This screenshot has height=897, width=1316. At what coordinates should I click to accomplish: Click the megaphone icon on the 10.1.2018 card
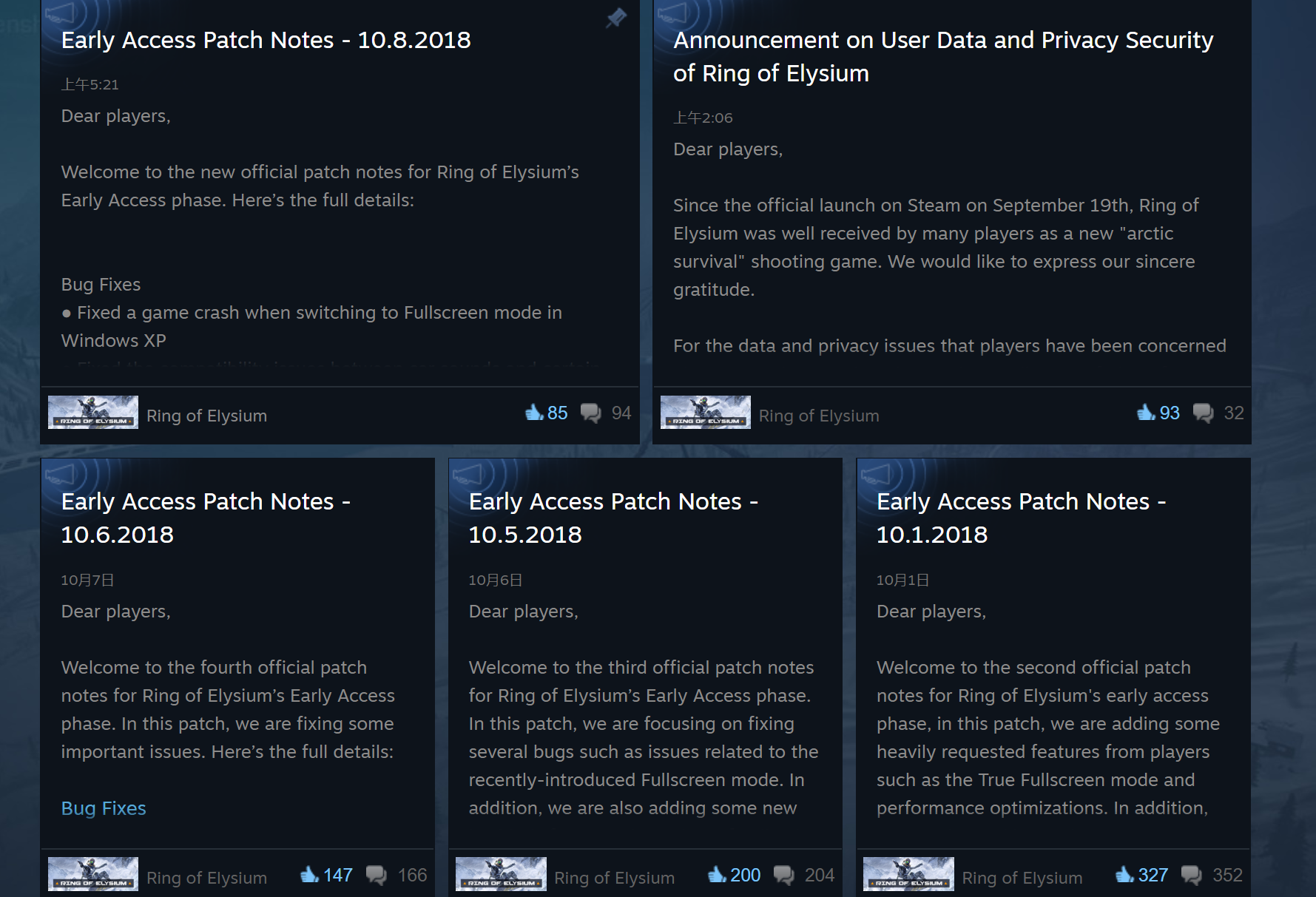(x=876, y=473)
